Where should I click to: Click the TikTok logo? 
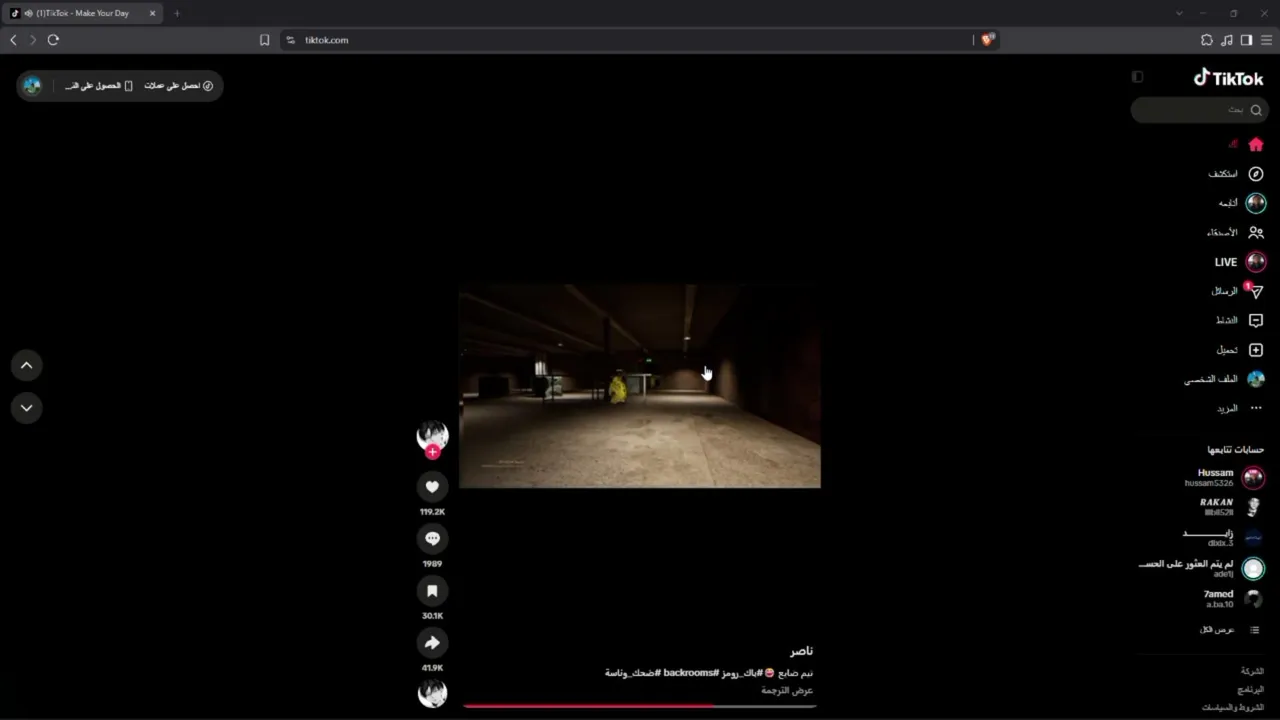(1228, 78)
